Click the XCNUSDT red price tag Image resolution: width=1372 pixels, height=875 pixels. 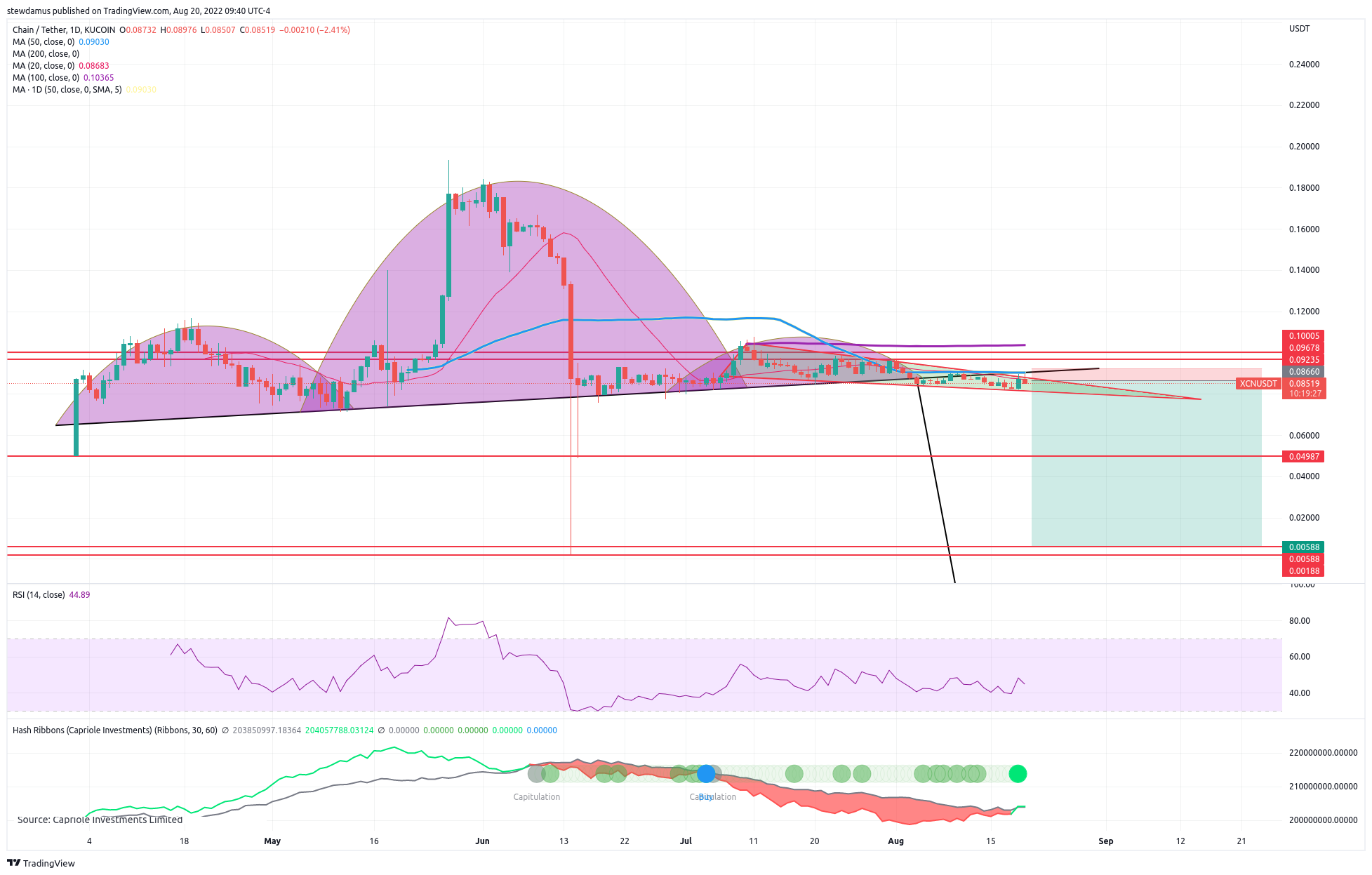pos(1258,384)
